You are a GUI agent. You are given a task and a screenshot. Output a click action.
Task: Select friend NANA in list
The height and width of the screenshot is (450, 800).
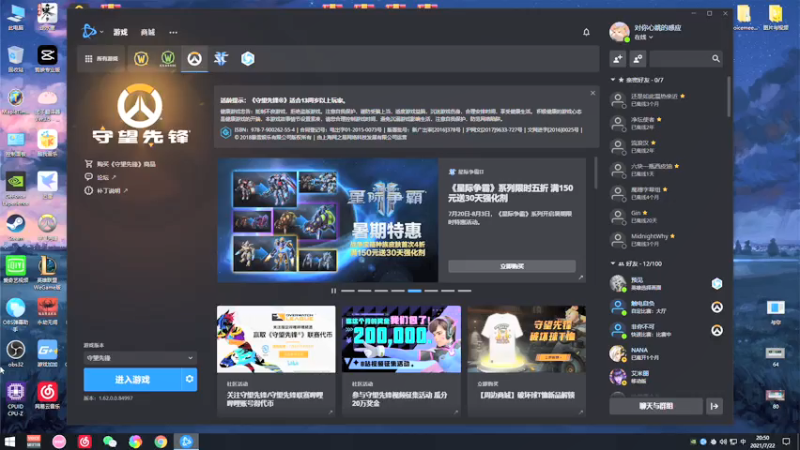(666, 354)
